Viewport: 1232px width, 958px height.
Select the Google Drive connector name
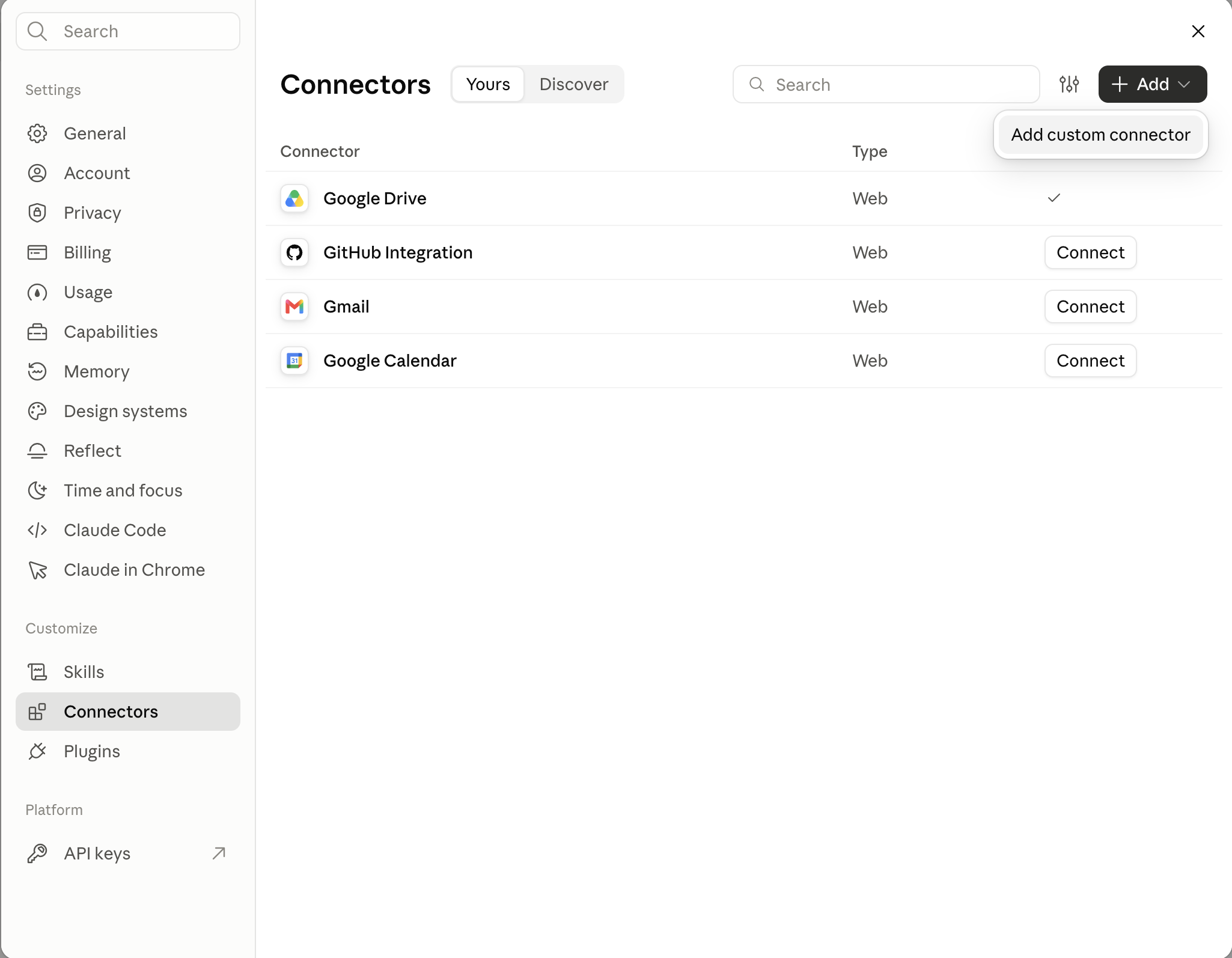click(375, 198)
